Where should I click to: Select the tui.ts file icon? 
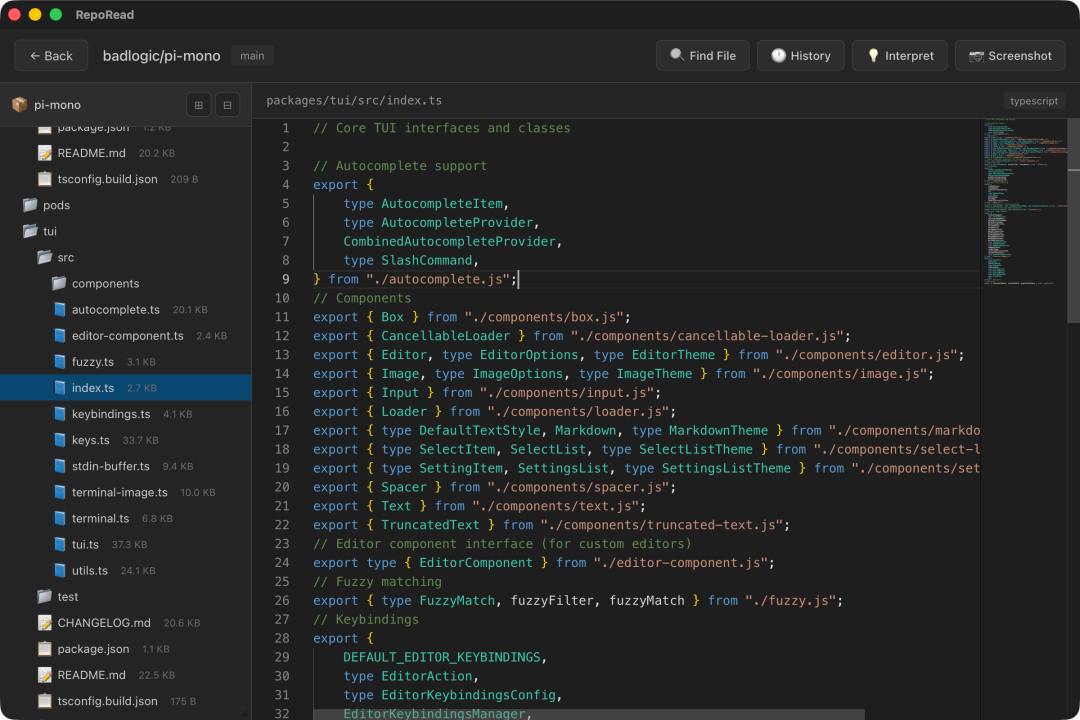point(60,545)
